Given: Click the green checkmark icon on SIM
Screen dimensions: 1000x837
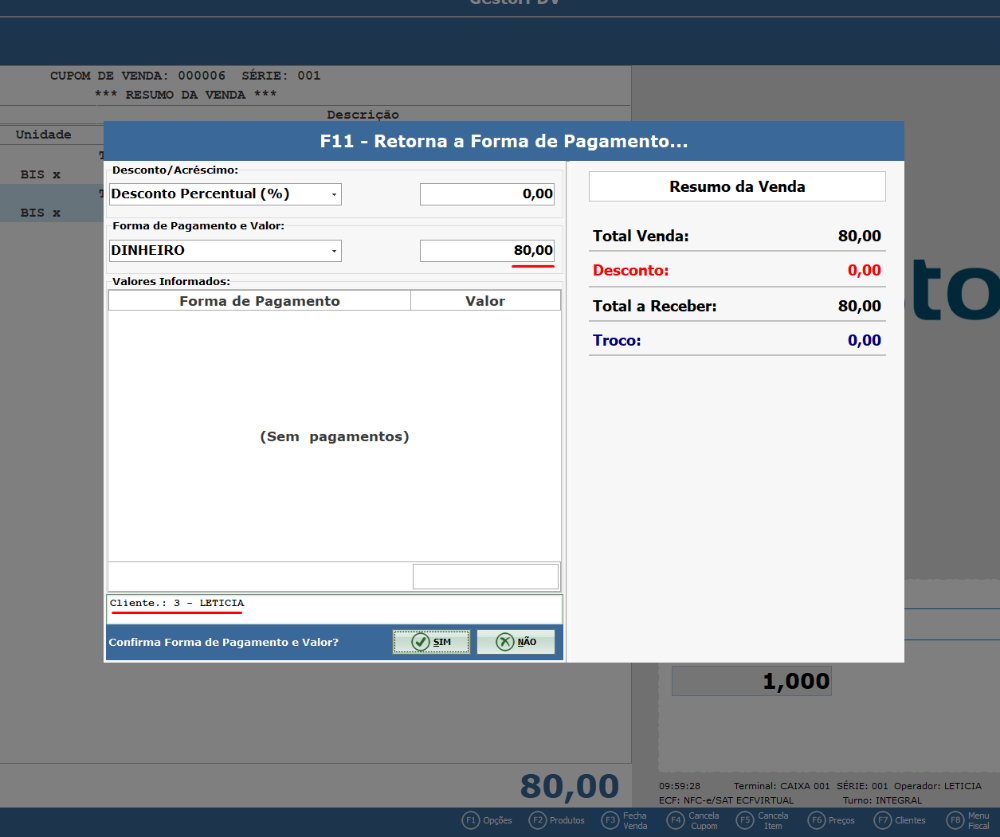Looking at the screenshot, I should coord(420,642).
